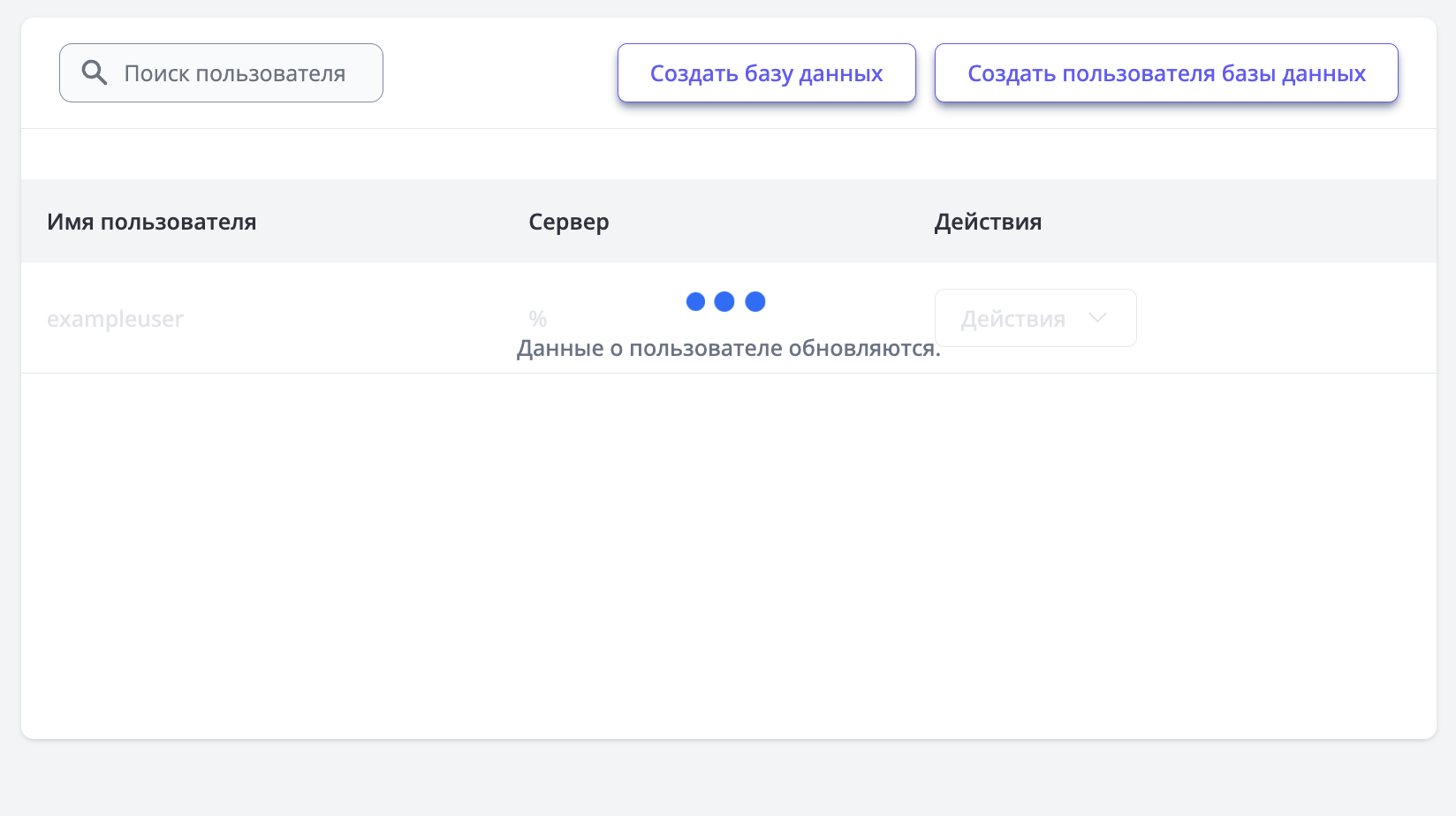Click gray page background below the card
This screenshot has width=1456, height=816.
point(728,779)
